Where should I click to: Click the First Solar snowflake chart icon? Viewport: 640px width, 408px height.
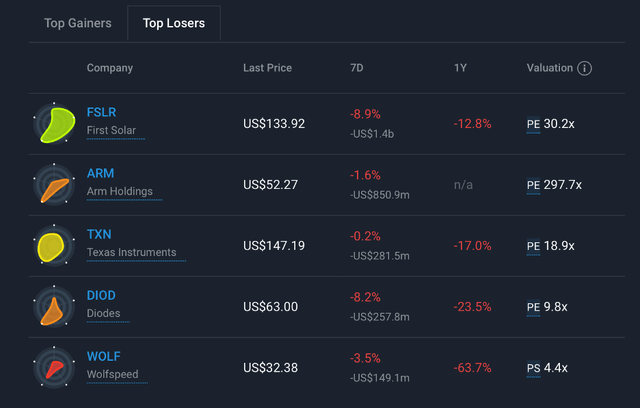[x=54, y=124]
